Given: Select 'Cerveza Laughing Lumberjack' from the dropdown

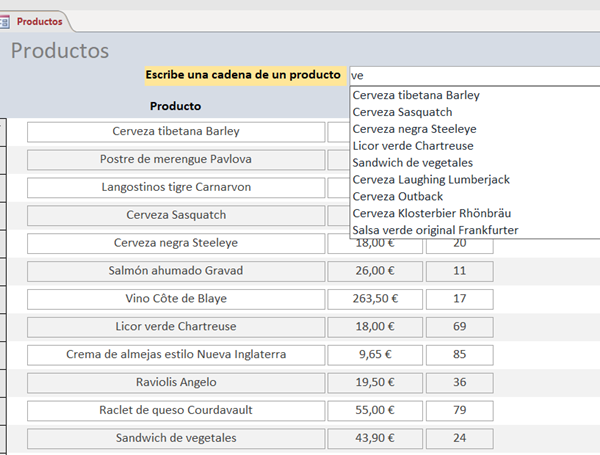Looking at the screenshot, I should (x=431, y=180).
